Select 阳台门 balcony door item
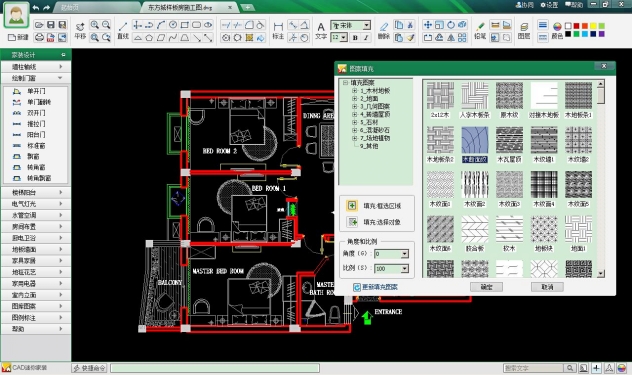 (35, 135)
